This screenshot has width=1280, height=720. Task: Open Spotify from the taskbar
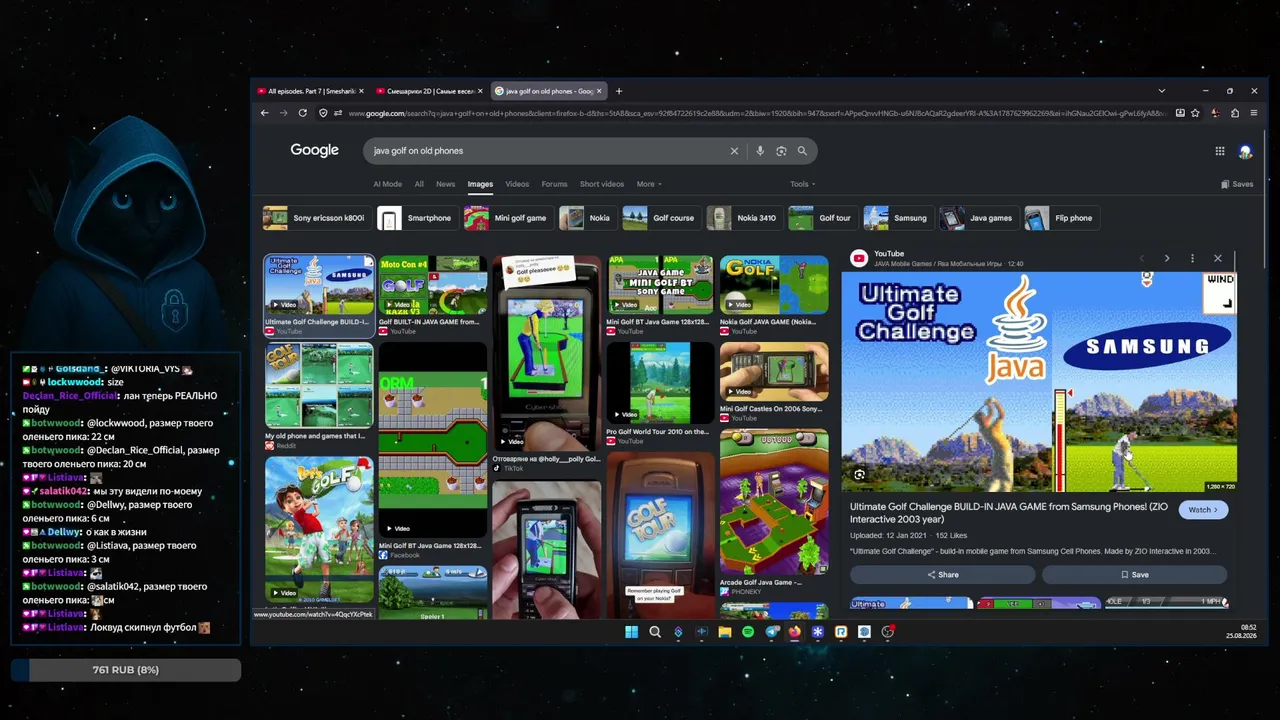(748, 632)
